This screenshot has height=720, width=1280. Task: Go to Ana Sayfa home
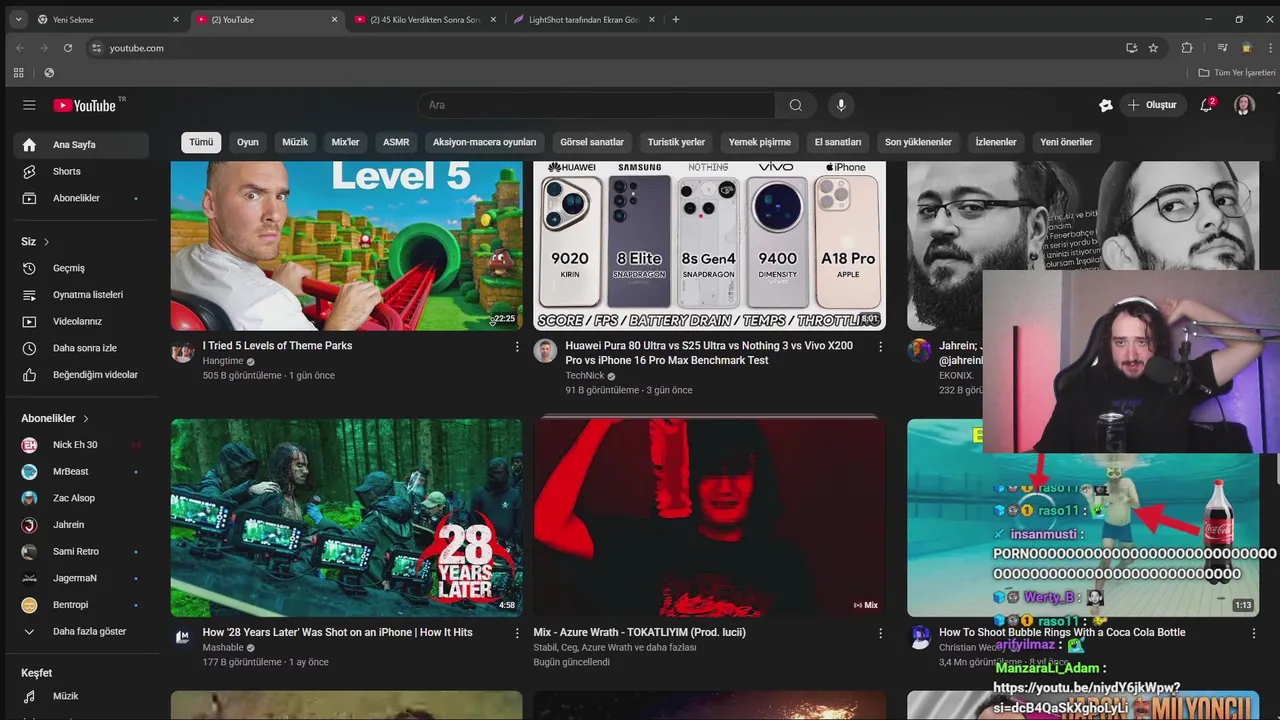(82, 145)
